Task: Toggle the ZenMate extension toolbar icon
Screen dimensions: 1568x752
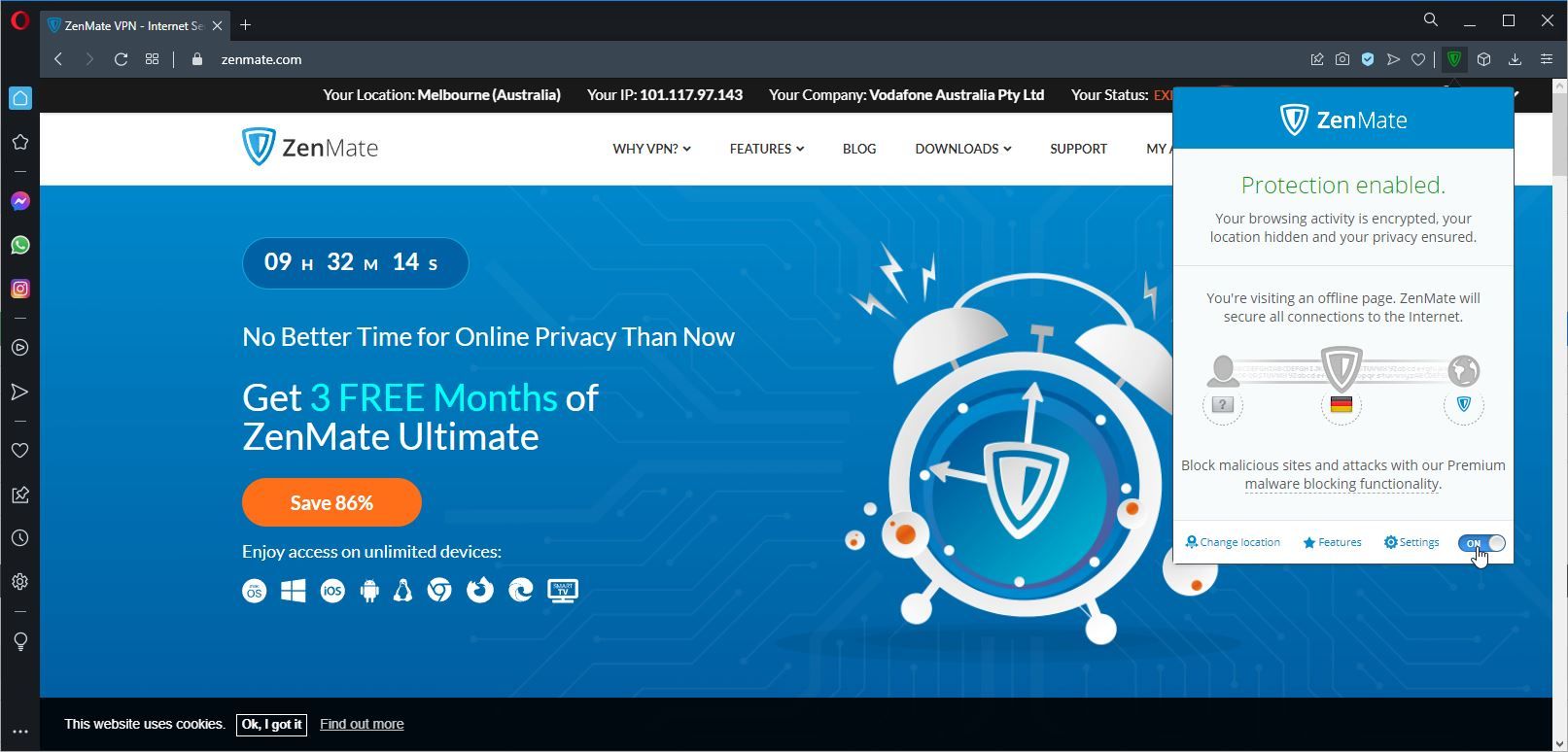Action: (x=1454, y=59)
